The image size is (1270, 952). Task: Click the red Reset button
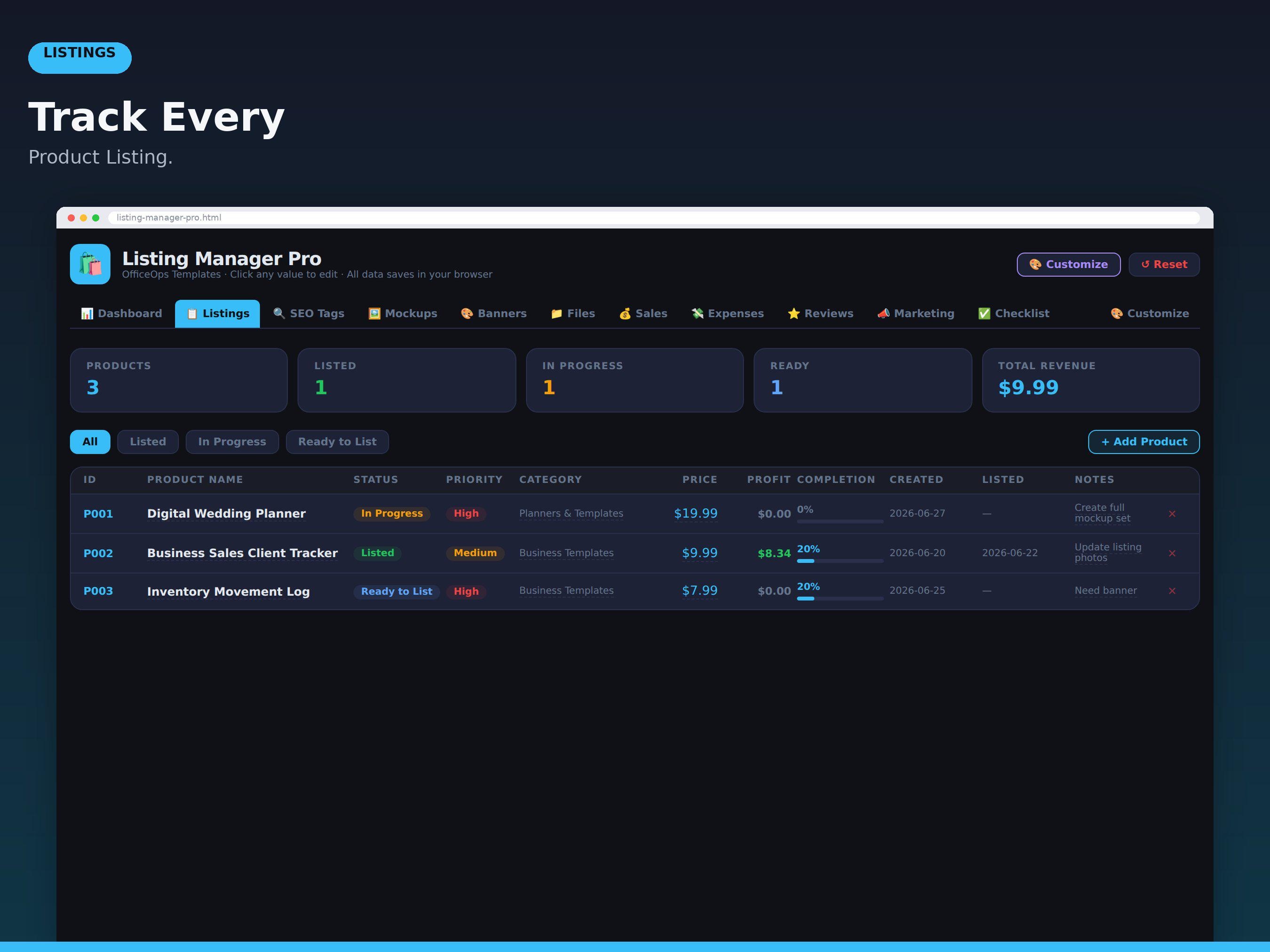[1164, 265]
